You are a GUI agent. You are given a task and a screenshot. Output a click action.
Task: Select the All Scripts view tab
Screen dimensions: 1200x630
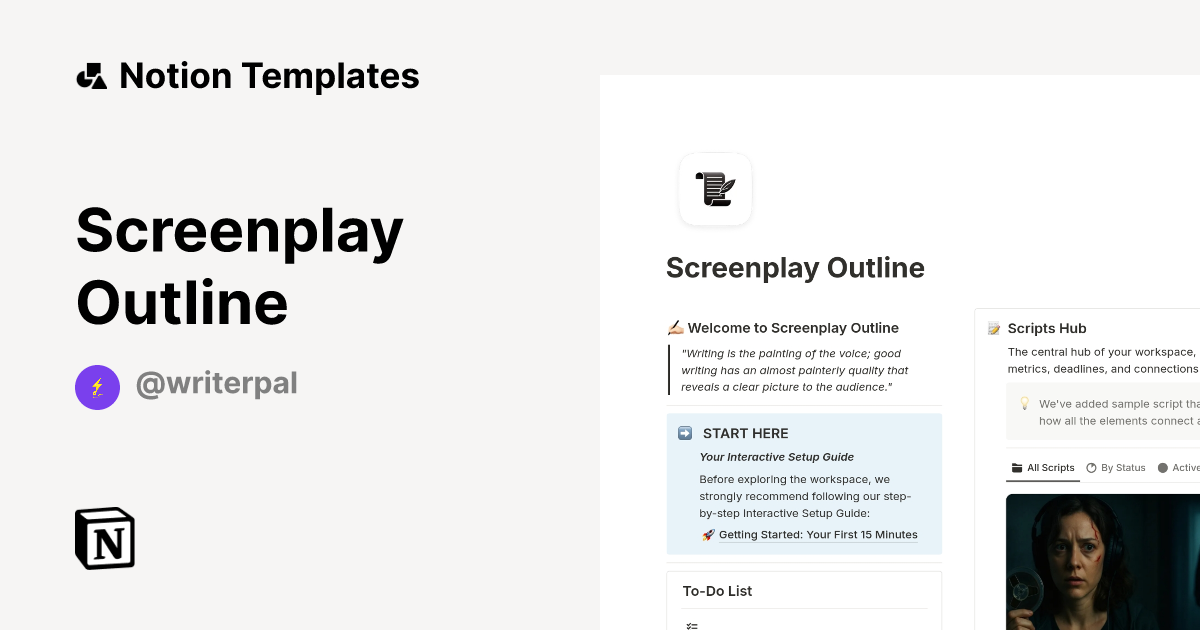tap(1043, 467)
